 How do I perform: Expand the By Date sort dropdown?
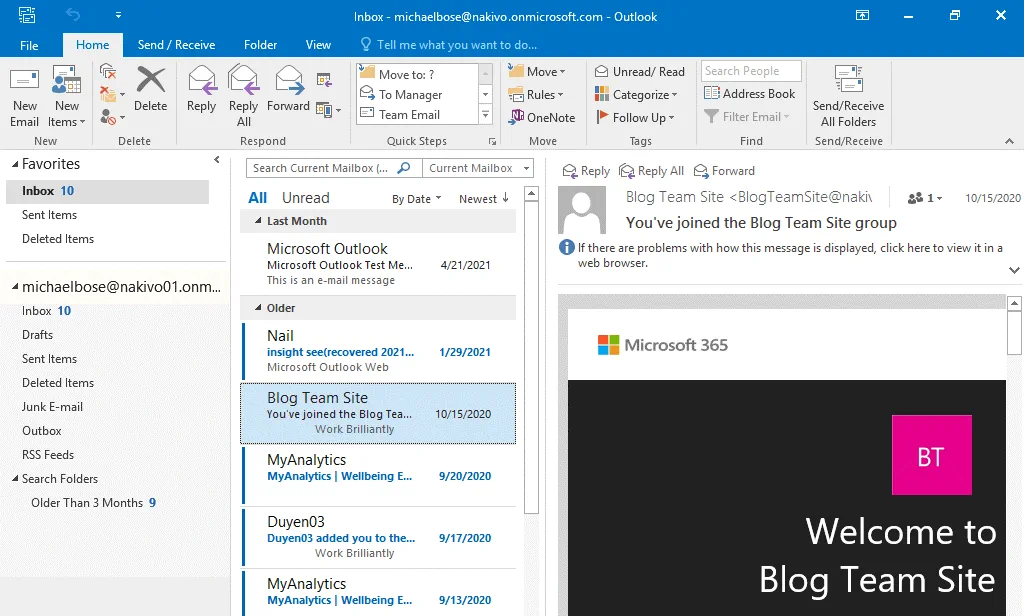(417, 199)
